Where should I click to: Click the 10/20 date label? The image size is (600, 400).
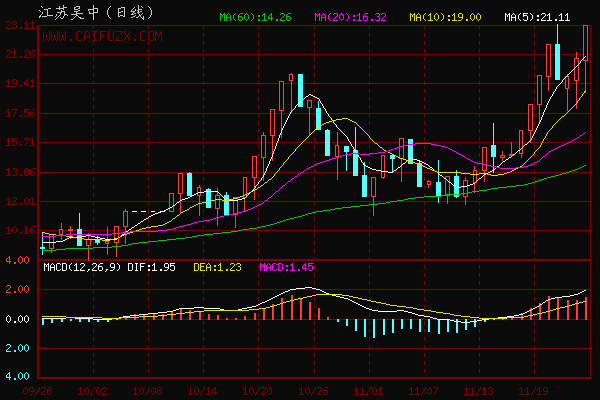pyautogui.click(x=258, y=391)
